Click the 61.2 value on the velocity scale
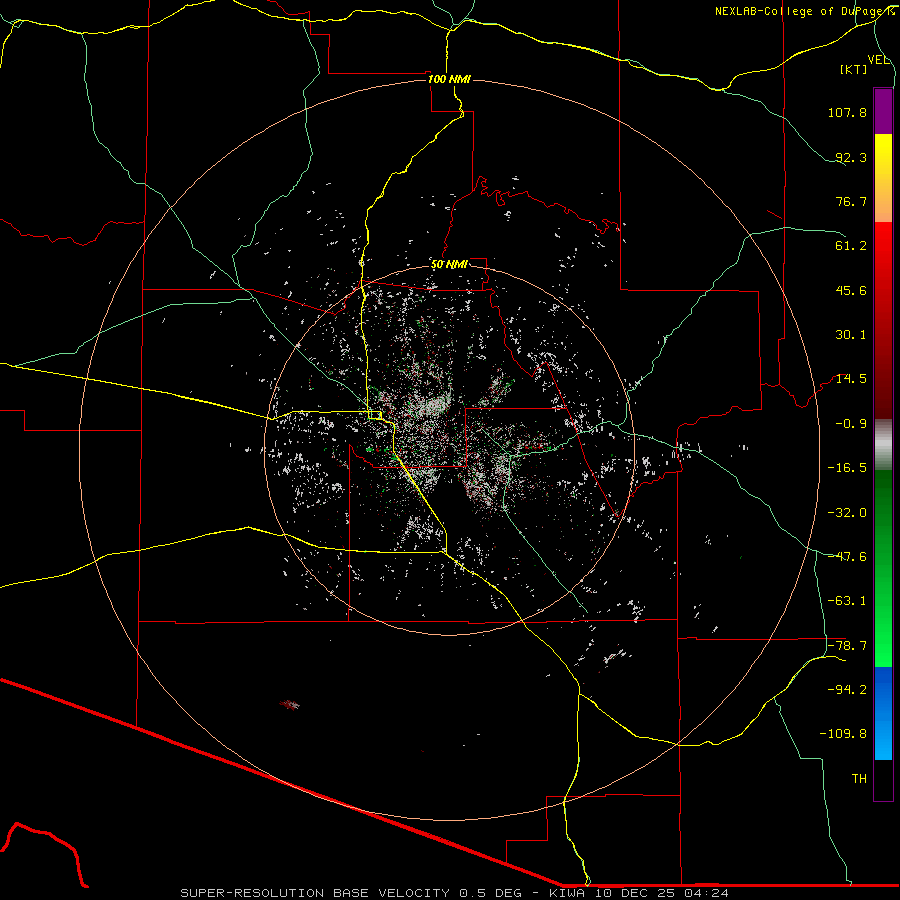 coord(850,246)
